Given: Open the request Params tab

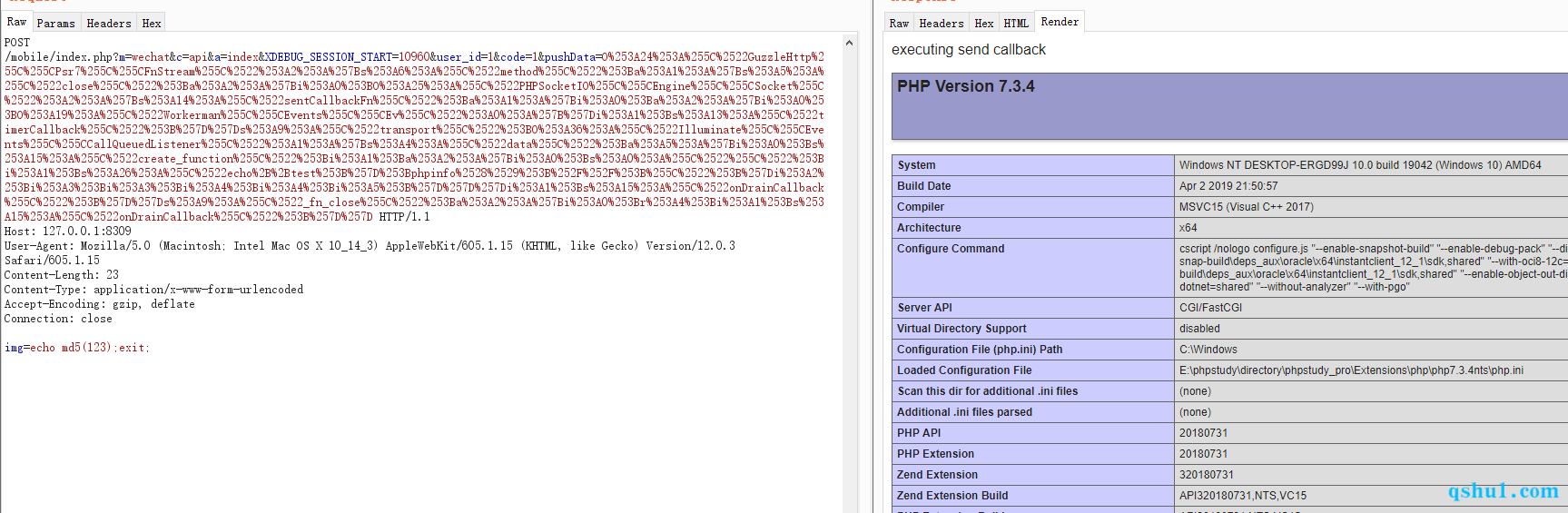Looking at the screenshot, I should (x=55, y=23).
